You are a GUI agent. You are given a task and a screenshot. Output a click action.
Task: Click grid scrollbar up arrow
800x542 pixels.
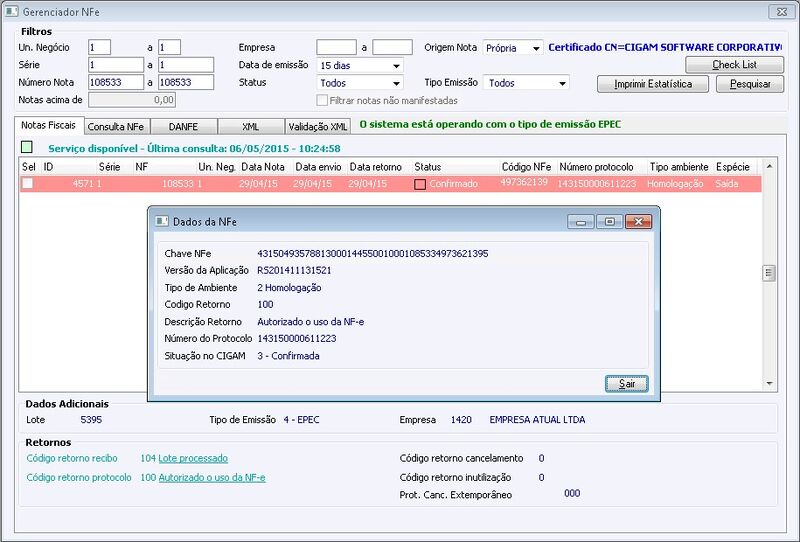[769, 166]
